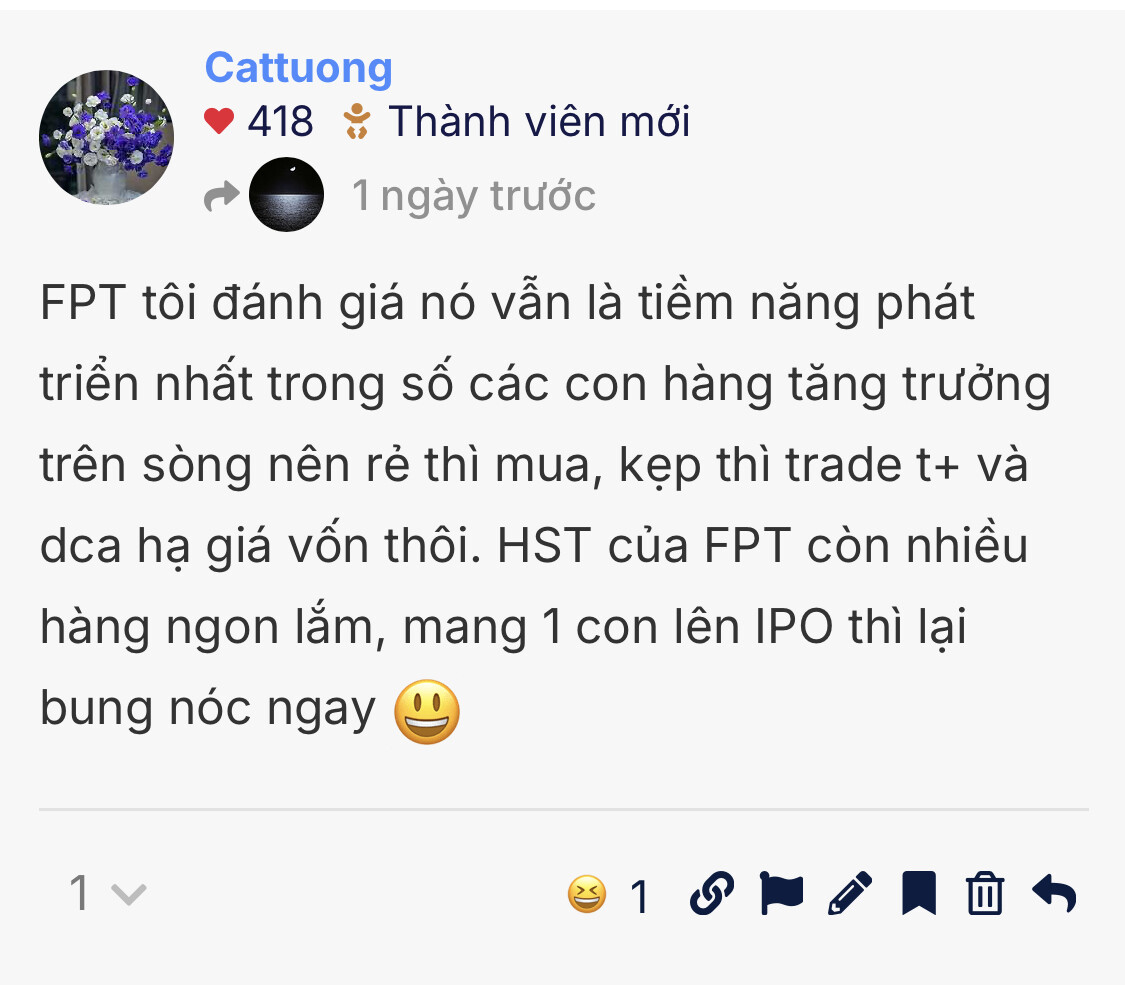The width and height of the screenshot is (1125, 985).
Task: Copy the post link with chain icon
Action: (712, 894)
